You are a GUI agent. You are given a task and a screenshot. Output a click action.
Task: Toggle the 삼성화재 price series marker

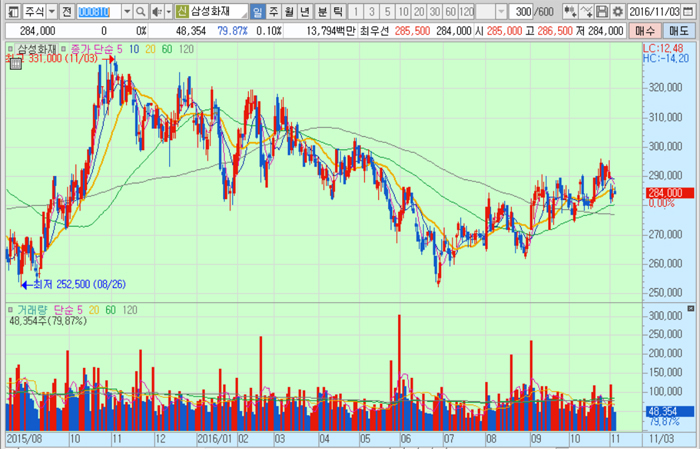coord(9,48)
